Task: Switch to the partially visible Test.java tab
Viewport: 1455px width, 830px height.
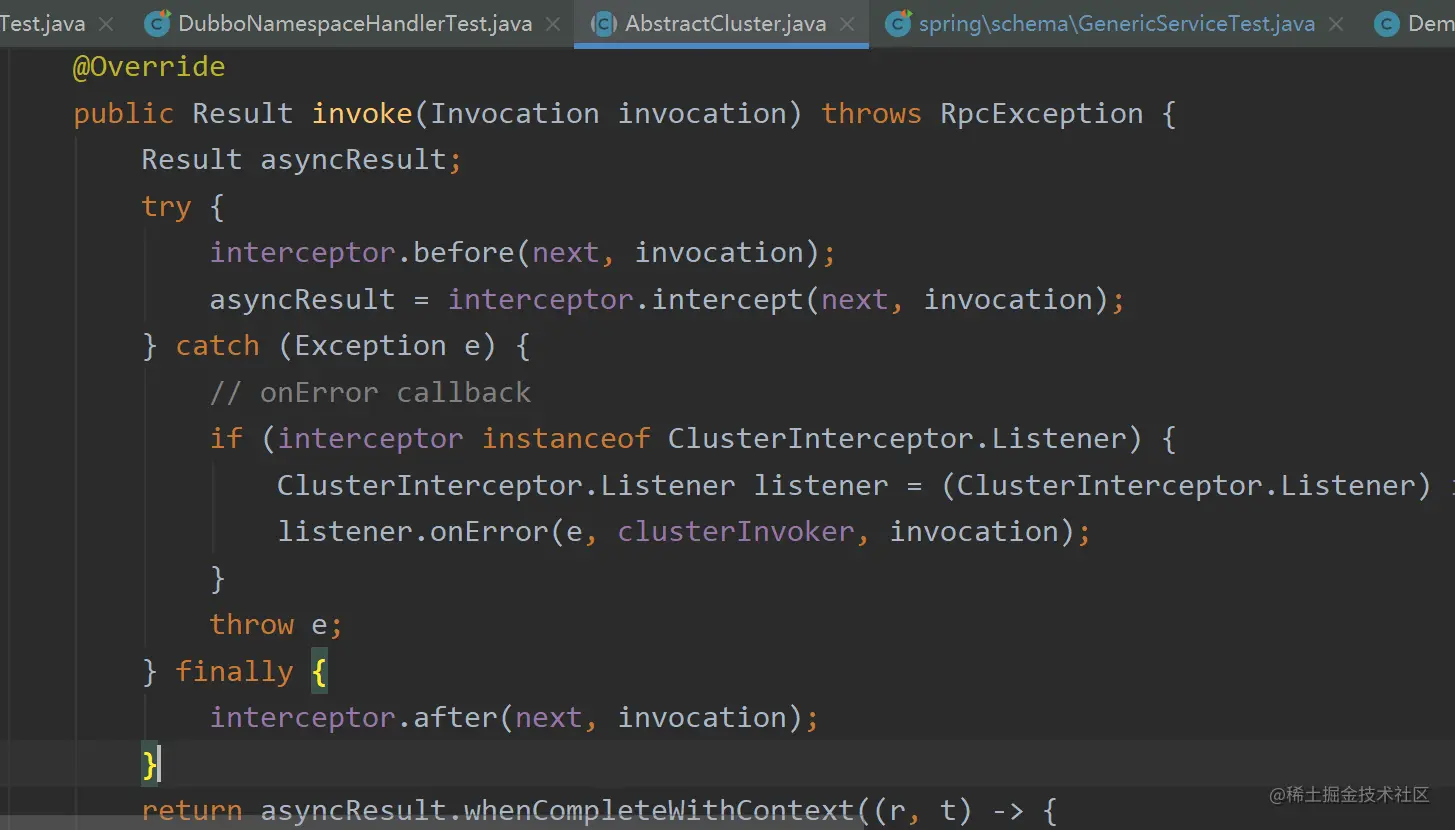Action: tap(42, 23)
